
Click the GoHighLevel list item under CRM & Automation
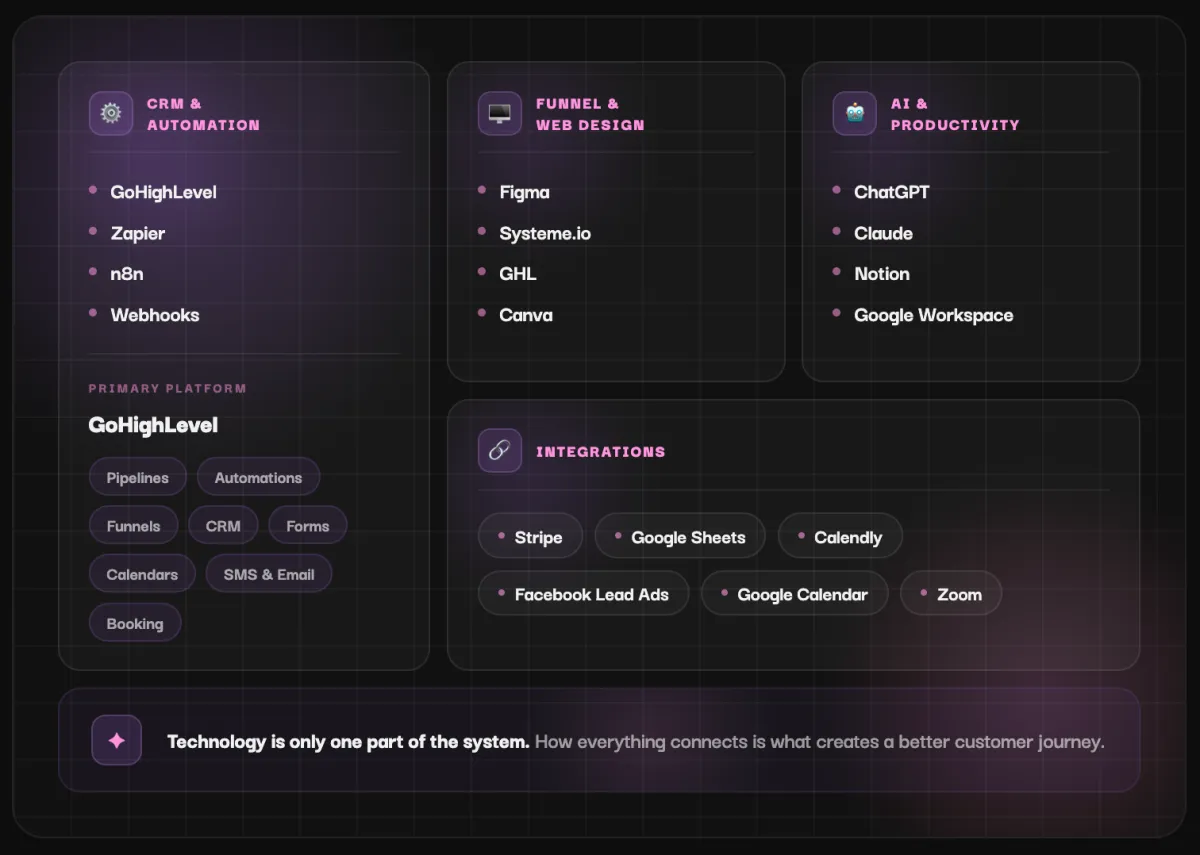(163, 192)
